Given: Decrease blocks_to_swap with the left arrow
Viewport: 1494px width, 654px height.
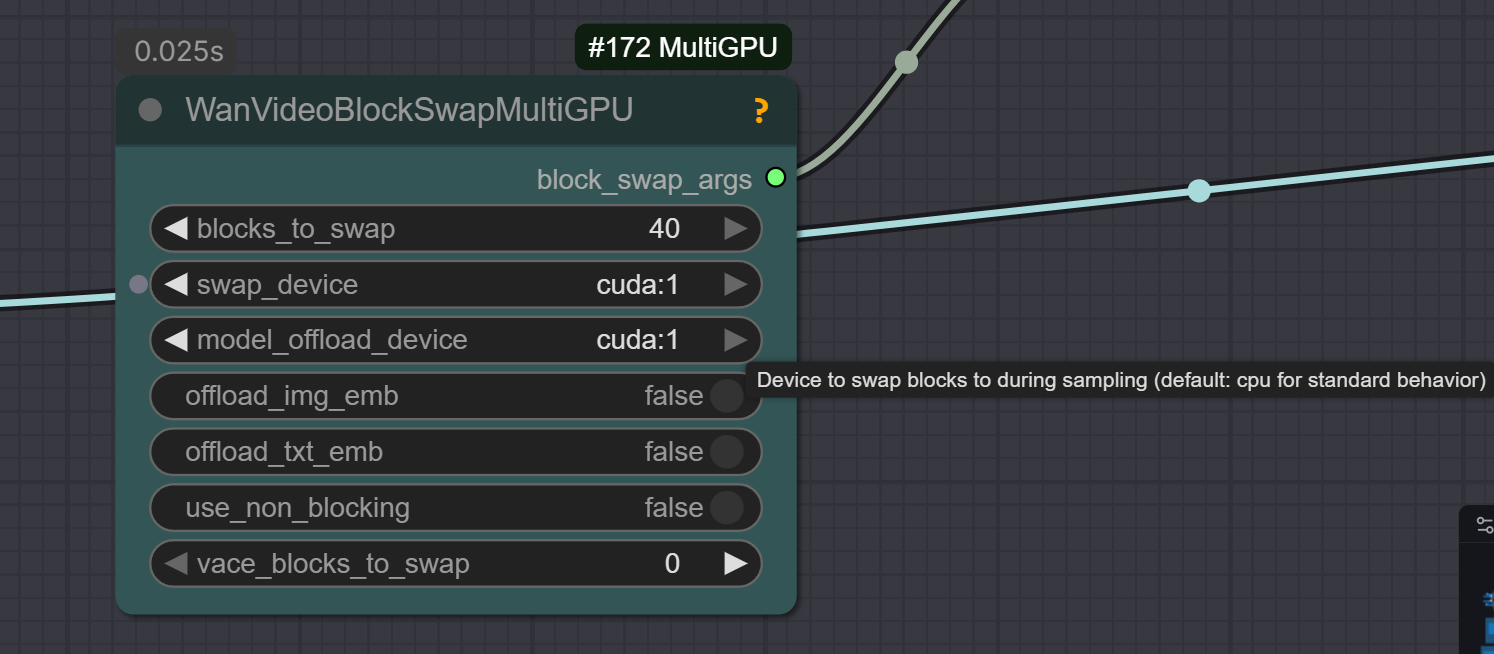Looking at the screenshot, I should coord(176,229).
